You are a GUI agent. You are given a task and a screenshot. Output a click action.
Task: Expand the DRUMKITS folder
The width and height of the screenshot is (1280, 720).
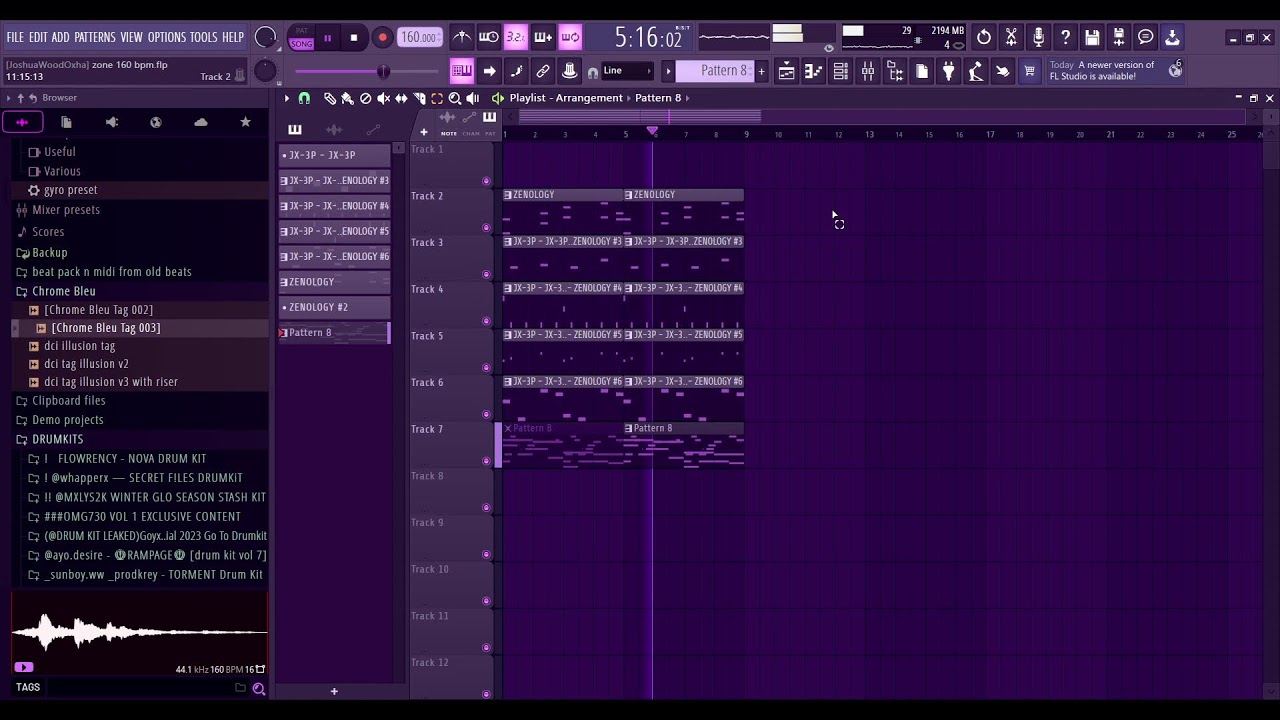[57, 439]
